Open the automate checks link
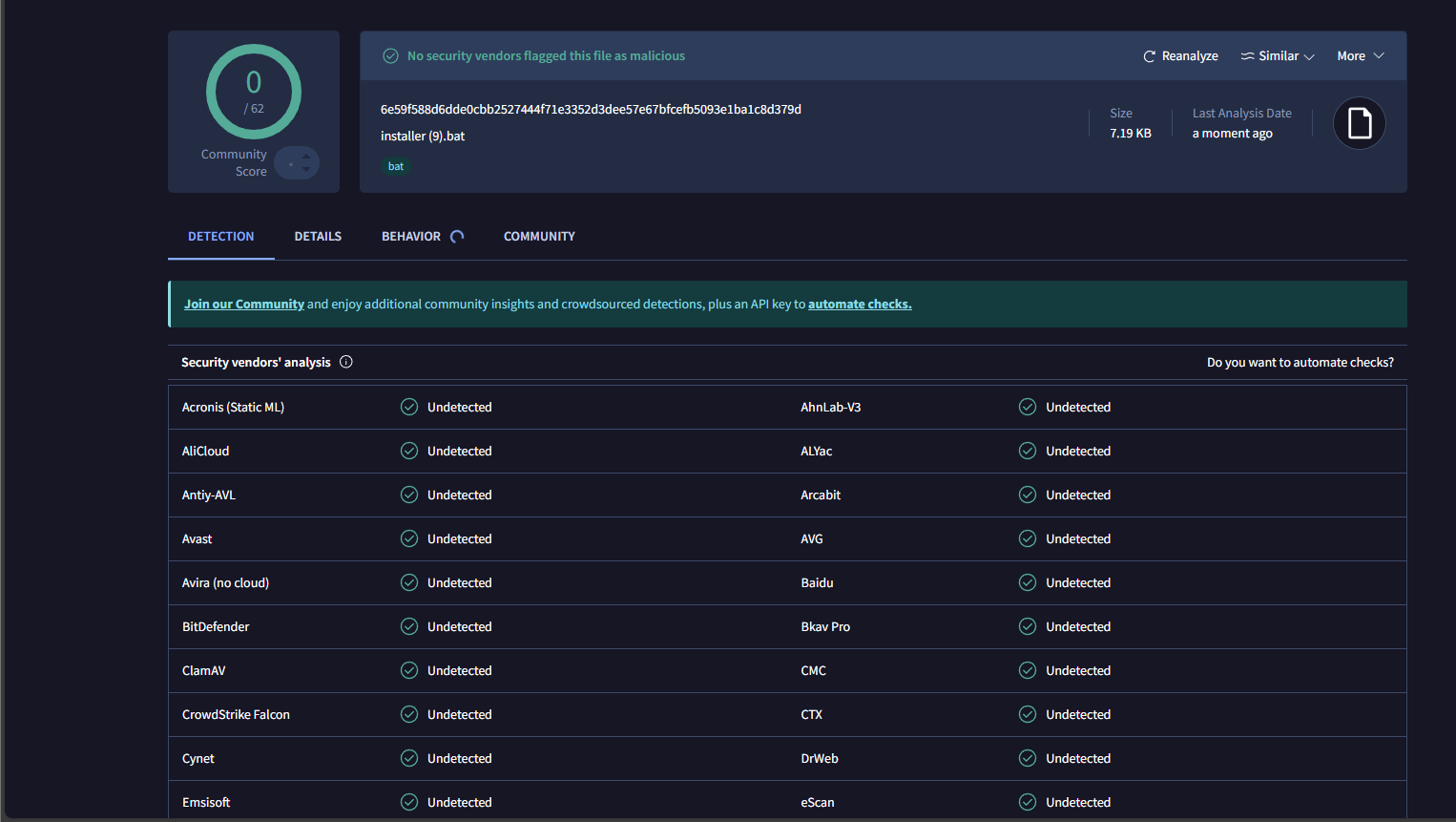The image size is (1456, 822). click(859, 304)
